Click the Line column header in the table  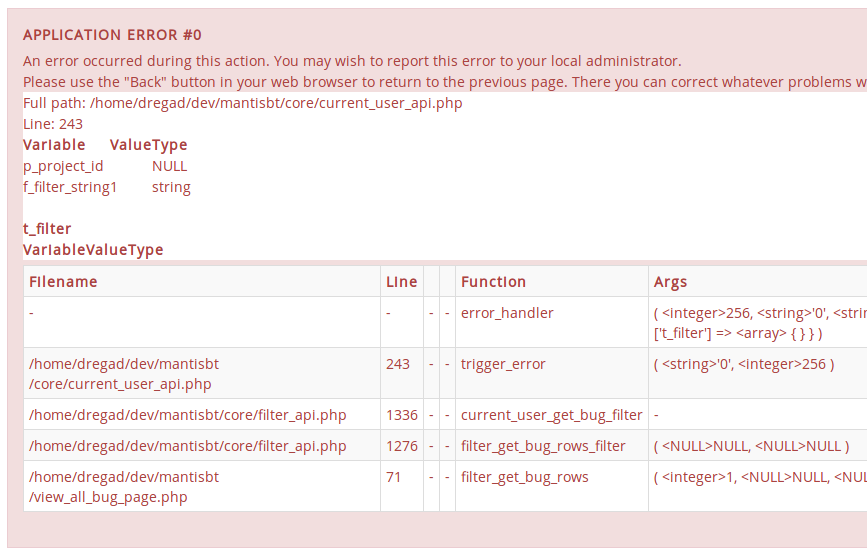point(401,282)
